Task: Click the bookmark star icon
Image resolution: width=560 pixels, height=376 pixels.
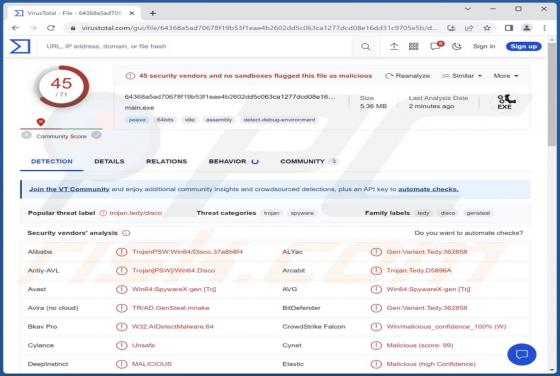Action: (486, 28)
